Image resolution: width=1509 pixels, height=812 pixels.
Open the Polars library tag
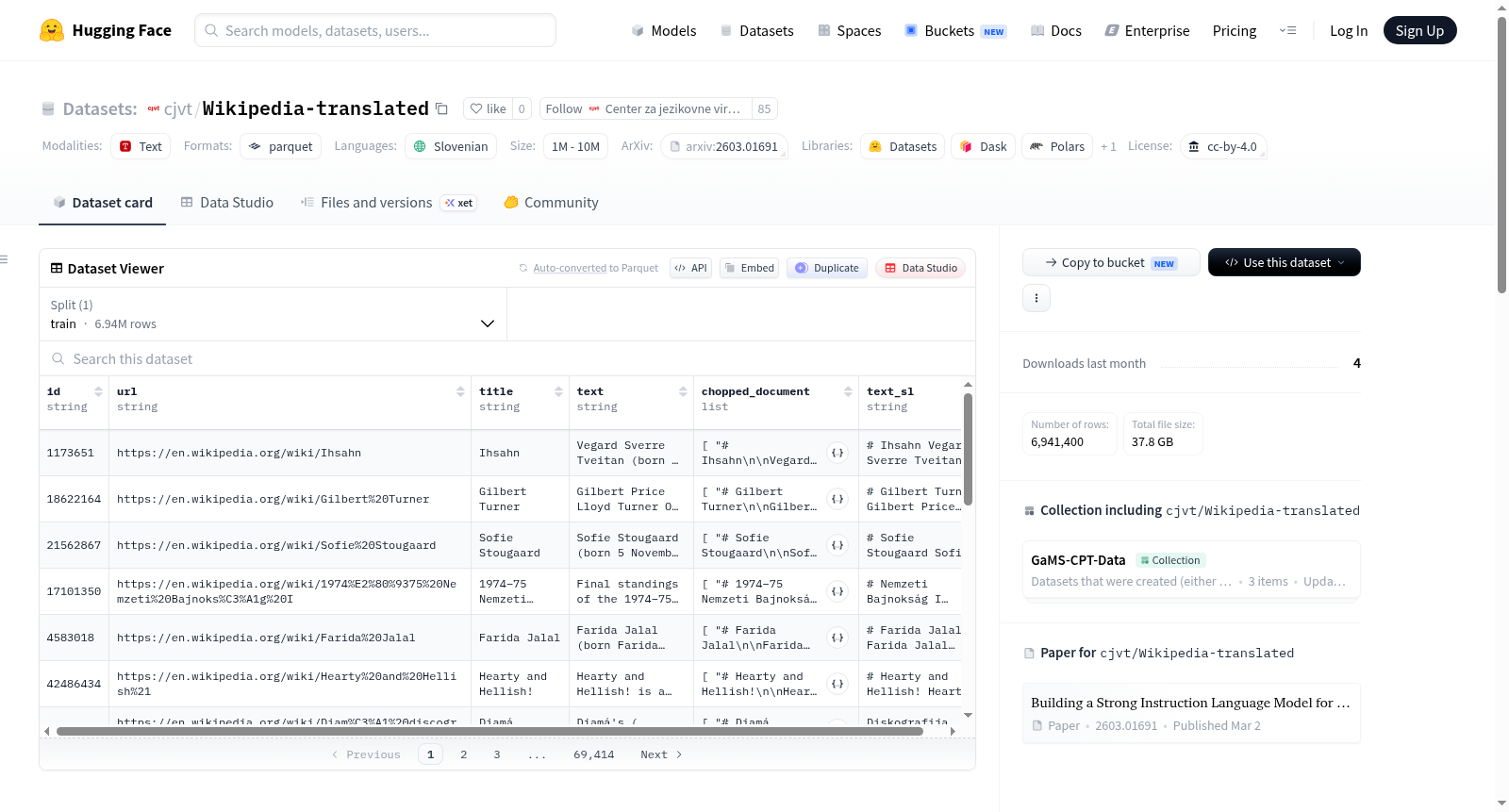1058,146
